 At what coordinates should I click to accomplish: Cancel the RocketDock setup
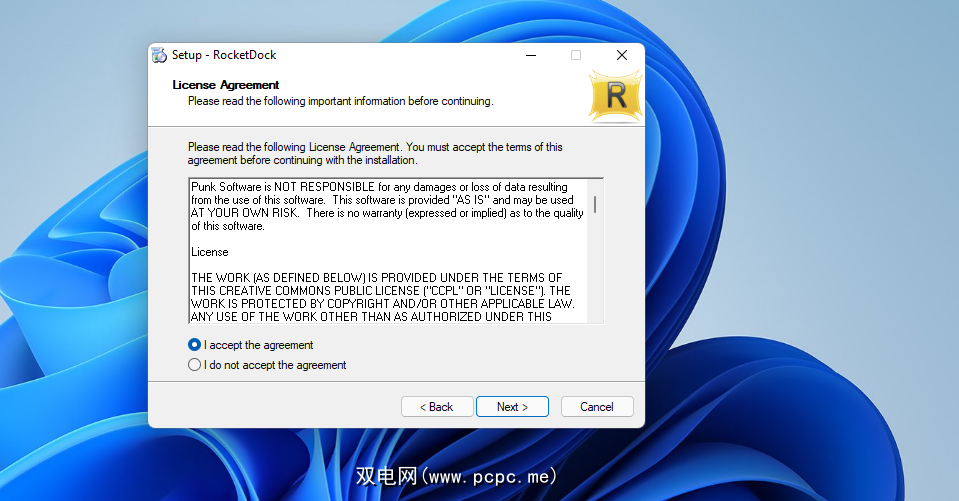597,407
